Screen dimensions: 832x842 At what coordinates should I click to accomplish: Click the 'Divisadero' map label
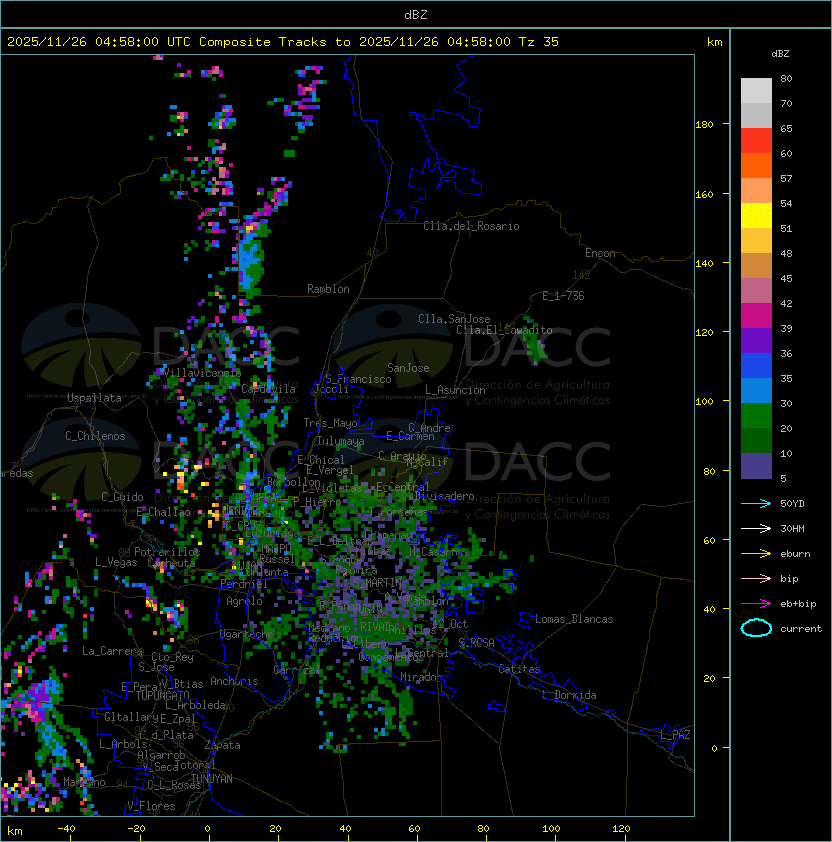445,496
